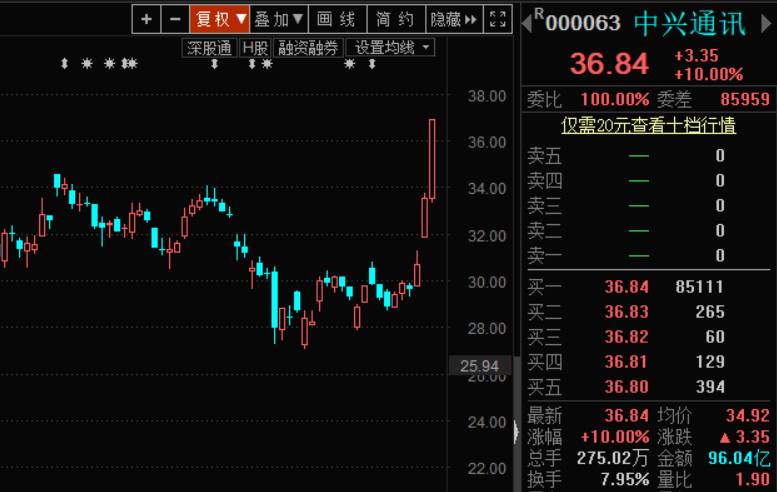Click the large current price 36.84

610,64
